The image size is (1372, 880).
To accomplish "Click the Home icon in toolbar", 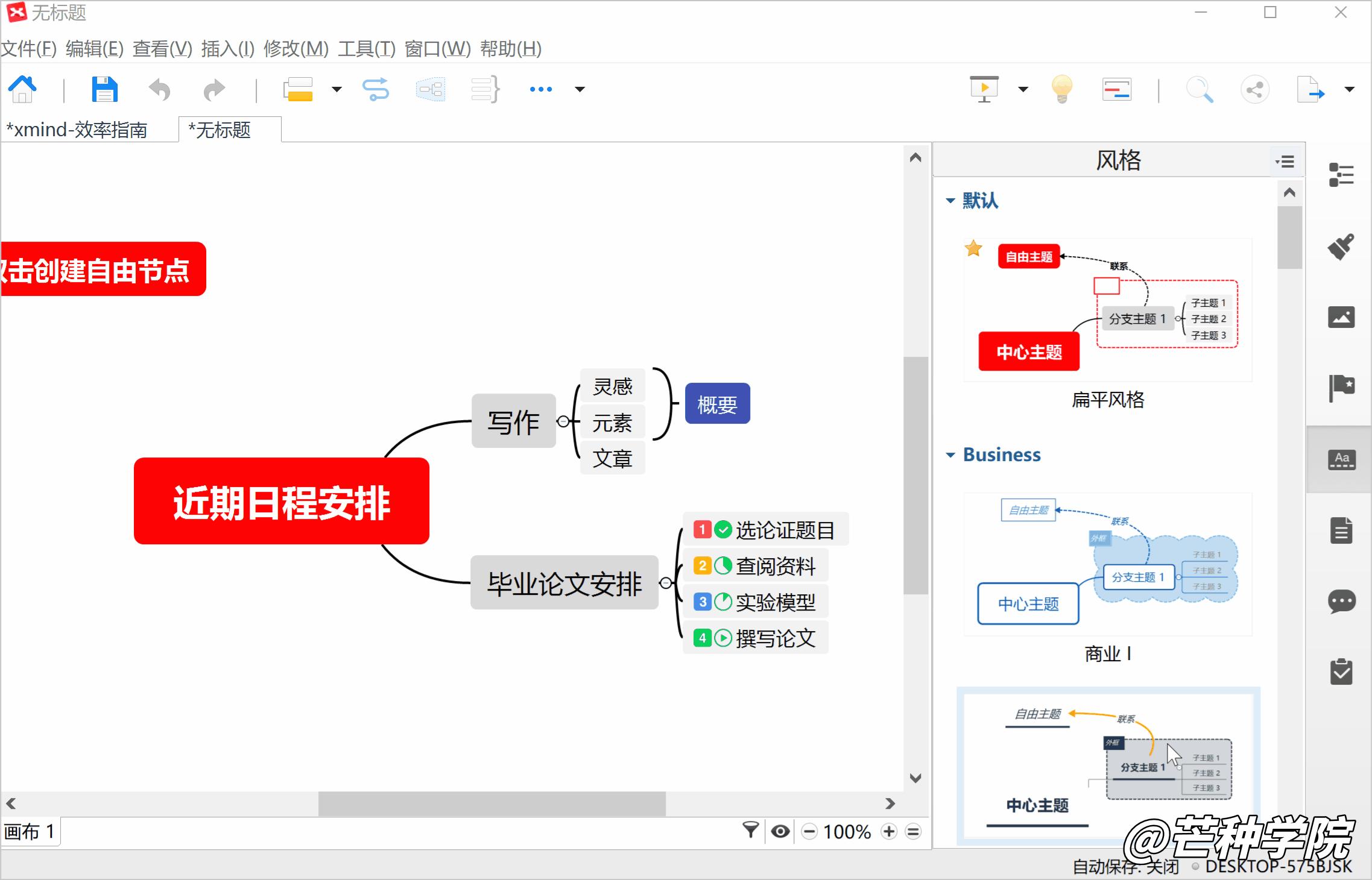I will pos(23,90).
